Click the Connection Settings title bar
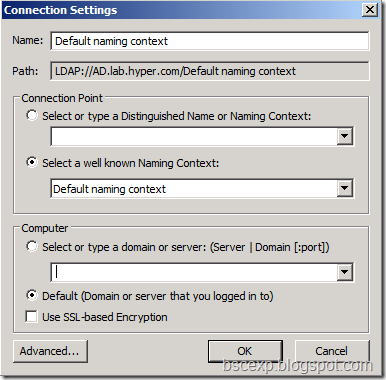The height and width of the screenshot is (380, 386). 182,10
